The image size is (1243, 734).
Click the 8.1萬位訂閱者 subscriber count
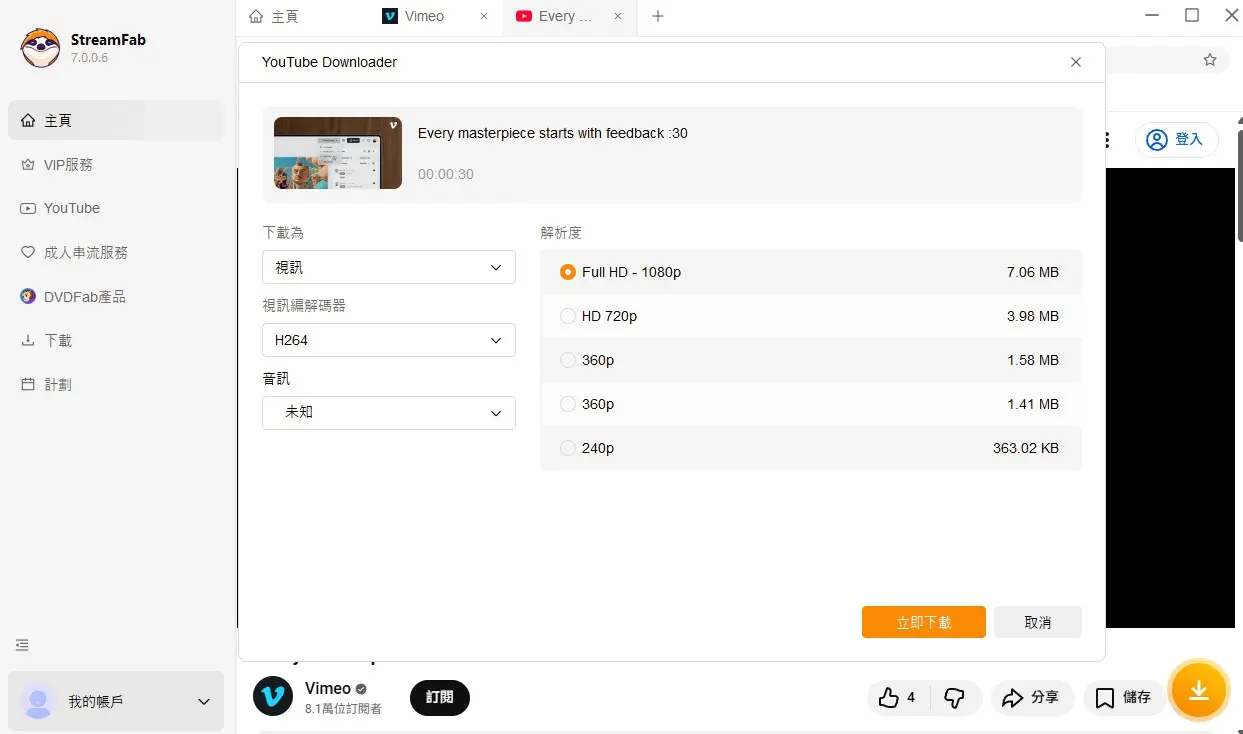click(343, 709)
